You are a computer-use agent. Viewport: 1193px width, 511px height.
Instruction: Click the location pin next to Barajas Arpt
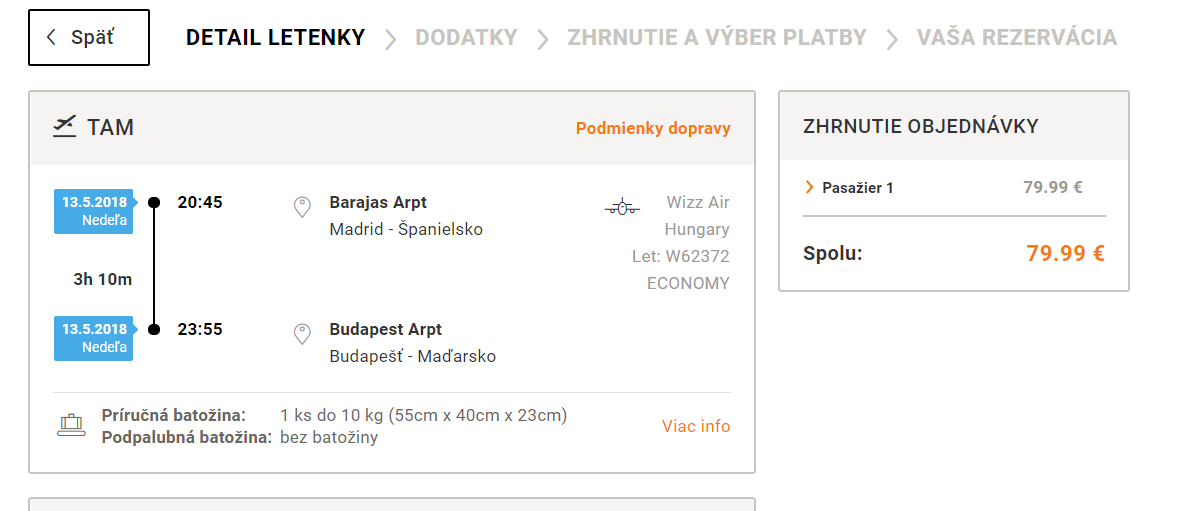[302, 207]
